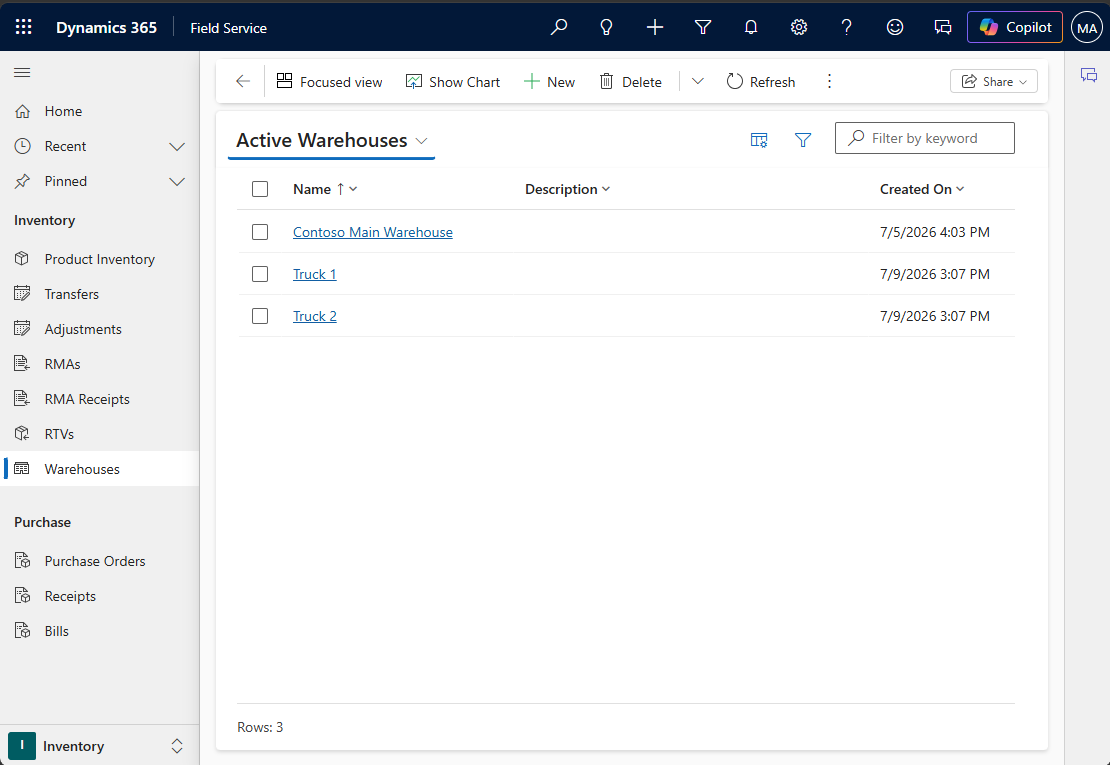Screen dimensions: 1110x765
Task: Open the more commands ellipsis
Action: (829, 81)
